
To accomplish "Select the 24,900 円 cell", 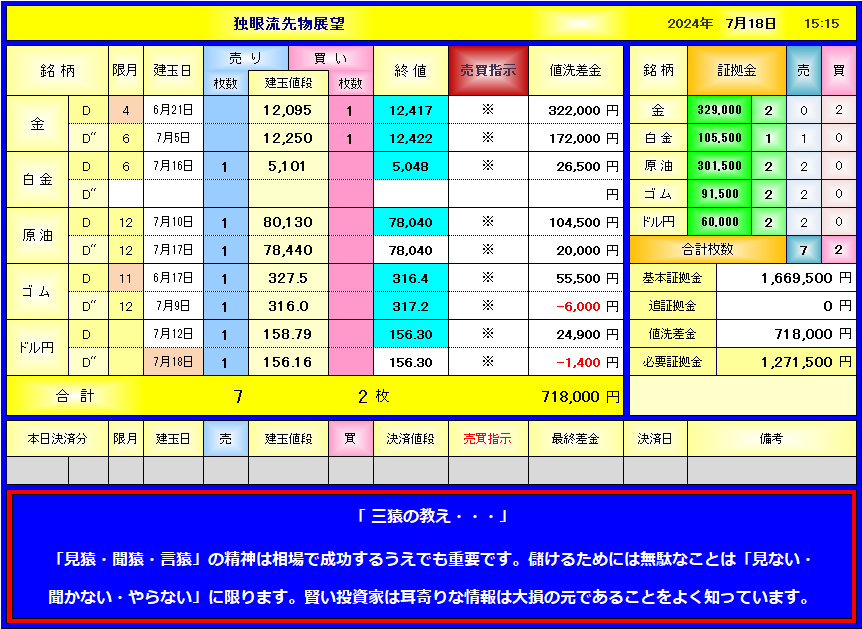I will pos(576,334).
